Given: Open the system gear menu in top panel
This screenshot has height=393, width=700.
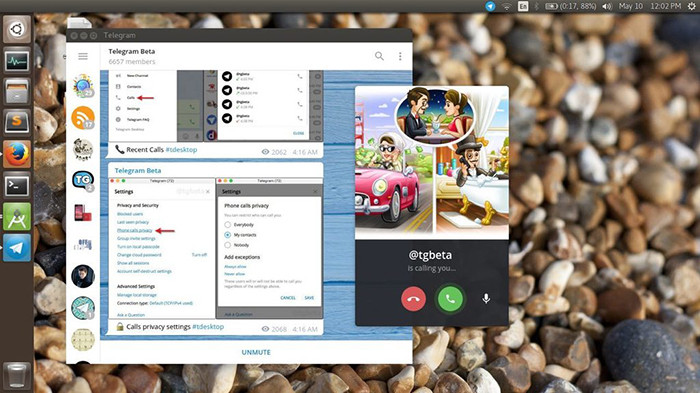Looking at the screenshot, I should (691, 6).
